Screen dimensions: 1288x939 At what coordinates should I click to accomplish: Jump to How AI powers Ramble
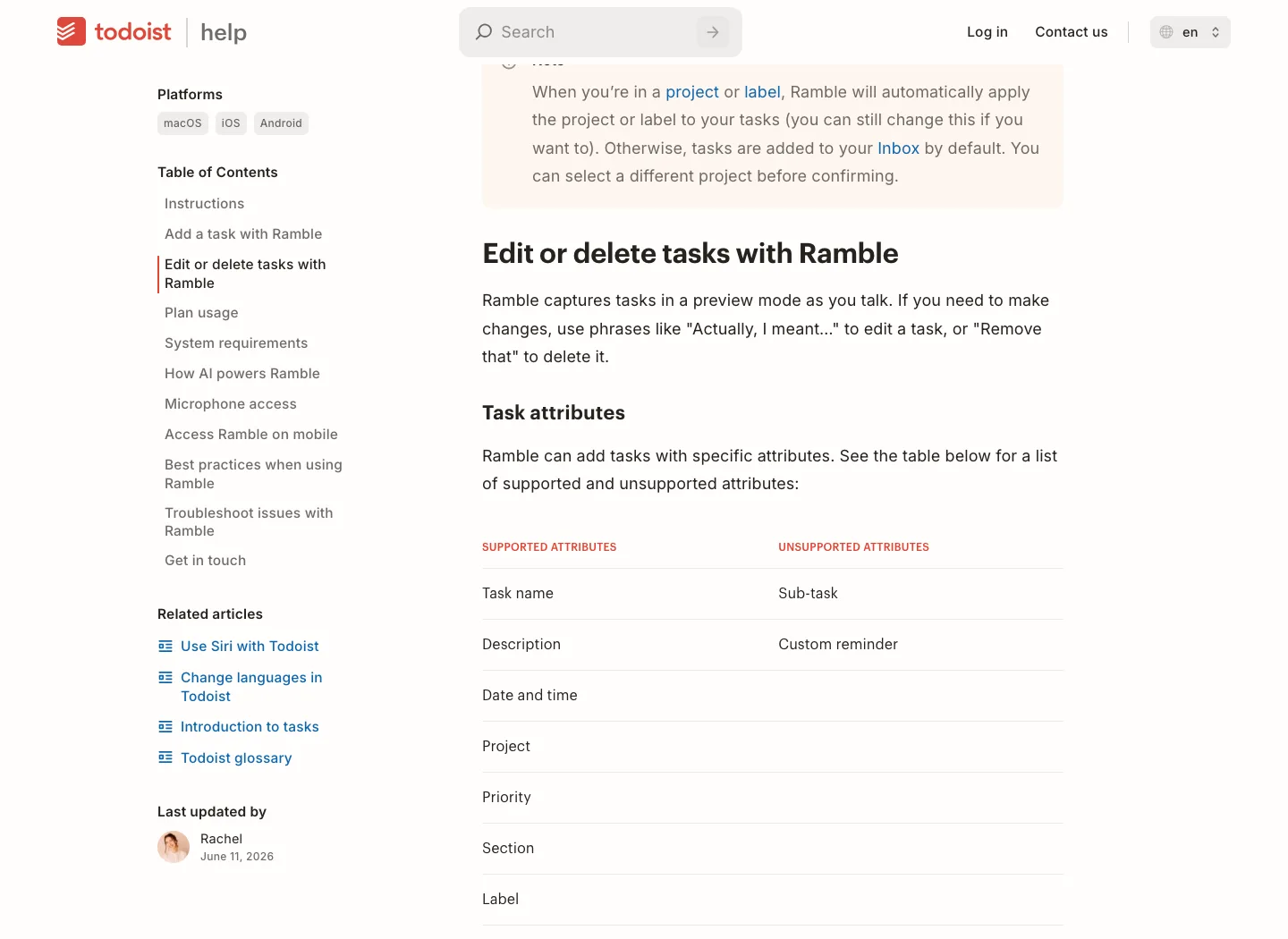coord(242,374)
